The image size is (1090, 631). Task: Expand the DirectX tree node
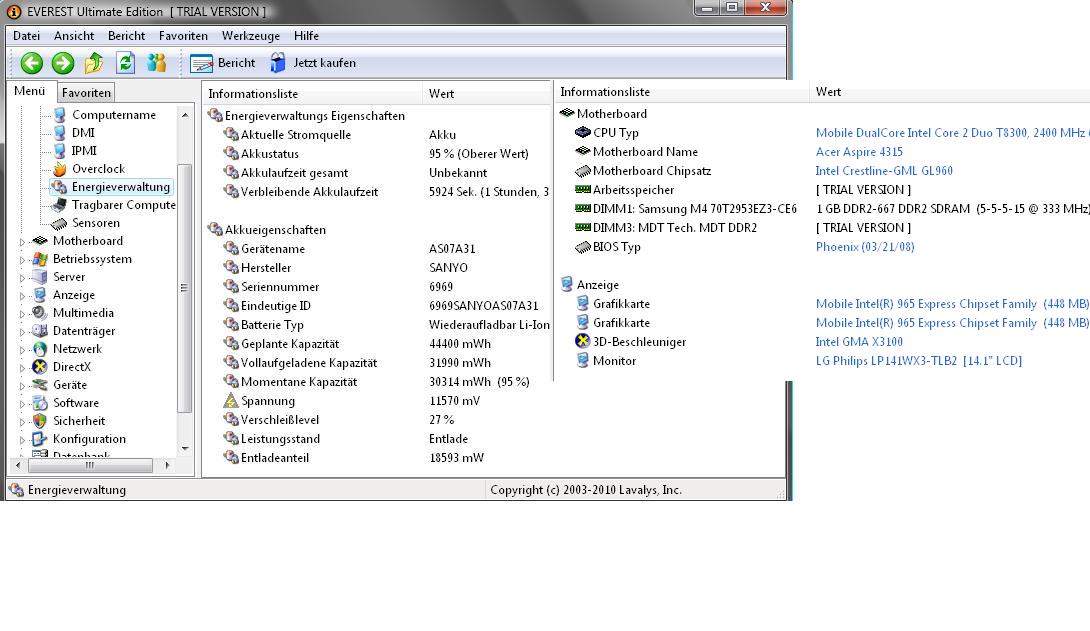pyautogui.click(x=22, y=368)
